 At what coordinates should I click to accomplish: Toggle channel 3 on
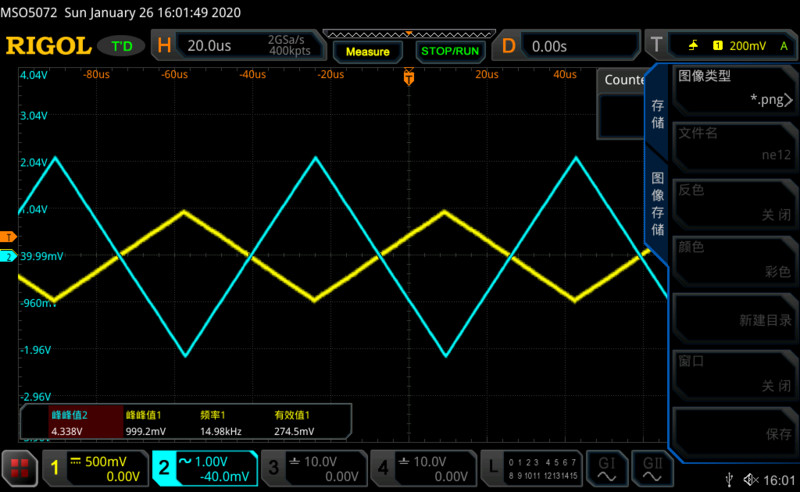312,467
